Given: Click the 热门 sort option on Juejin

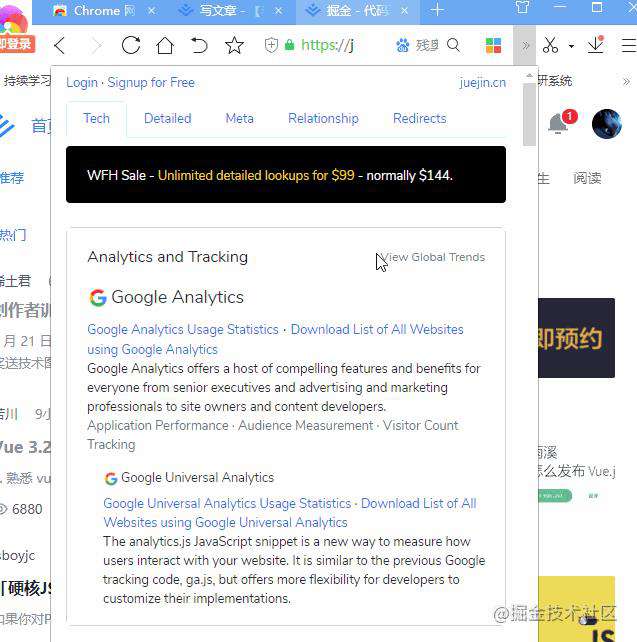Looking at the screenshot, I should coord(13,235).
